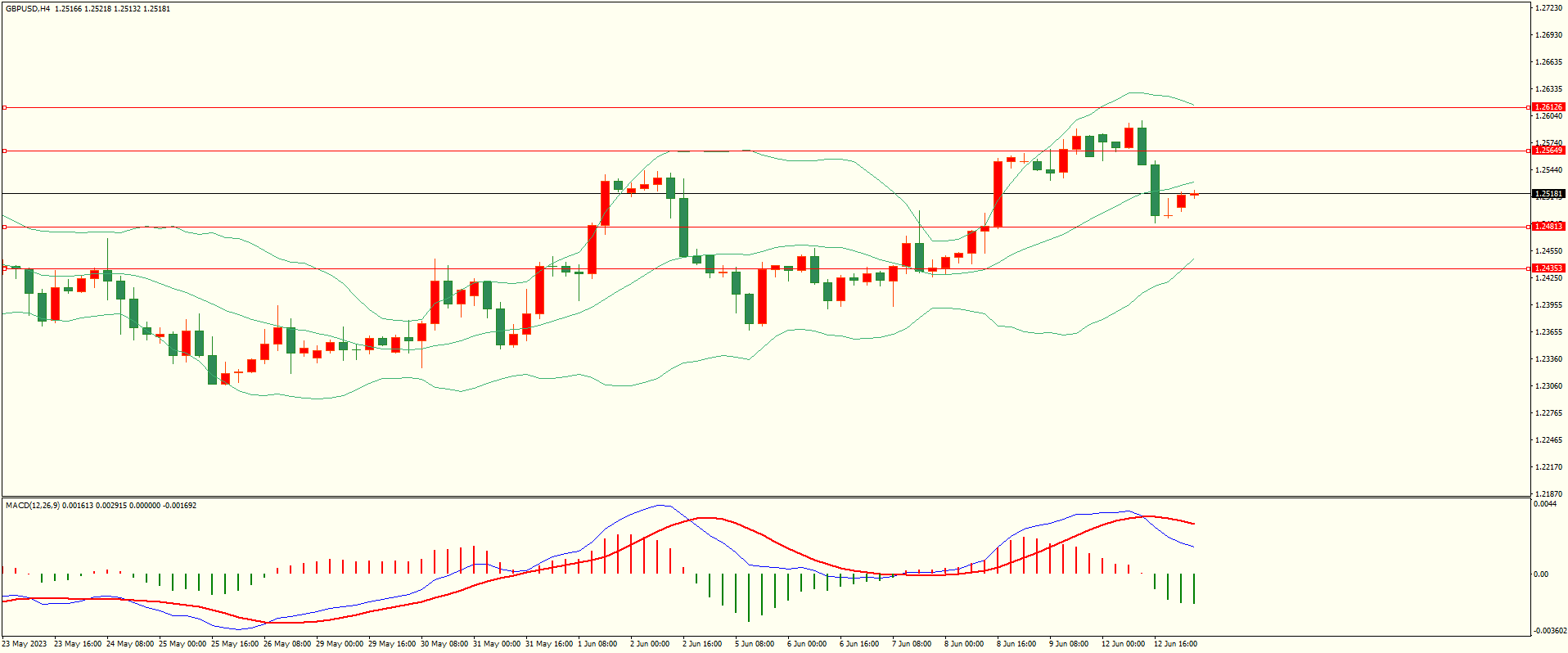This screenshot has height=653, width=1568.
Task: Click the last green MACD histogram bar
Action: click(1194, 588)
